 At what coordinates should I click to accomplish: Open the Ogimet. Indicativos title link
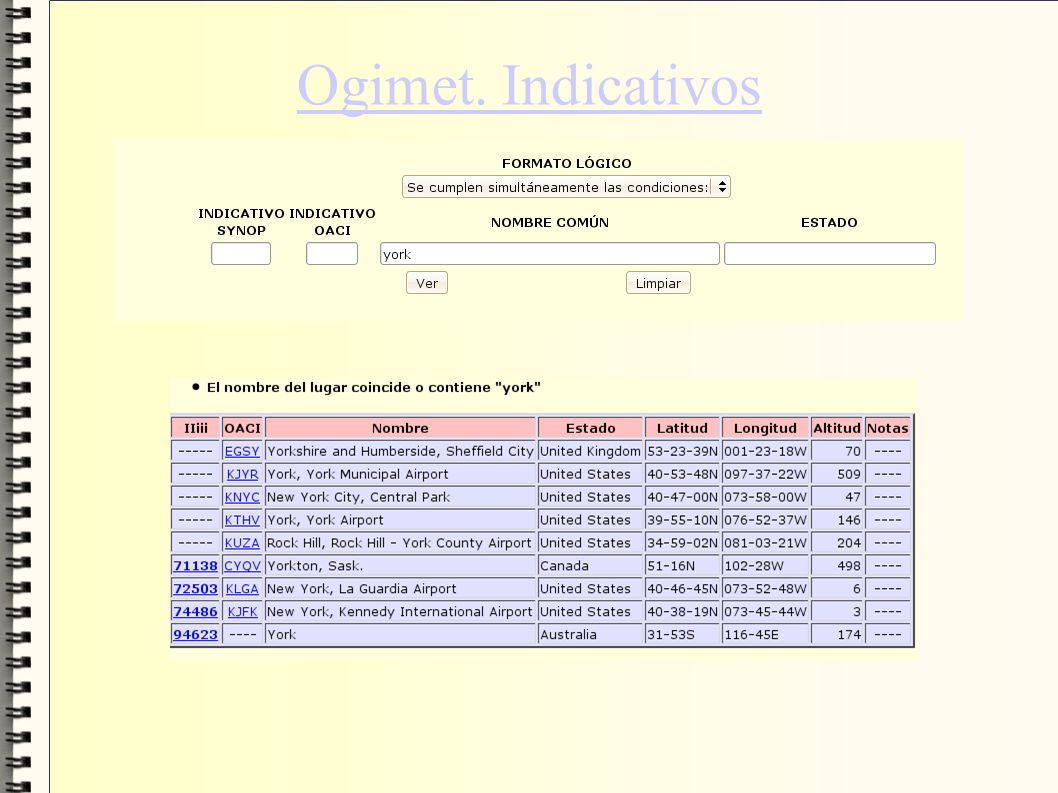coord(529,86)
